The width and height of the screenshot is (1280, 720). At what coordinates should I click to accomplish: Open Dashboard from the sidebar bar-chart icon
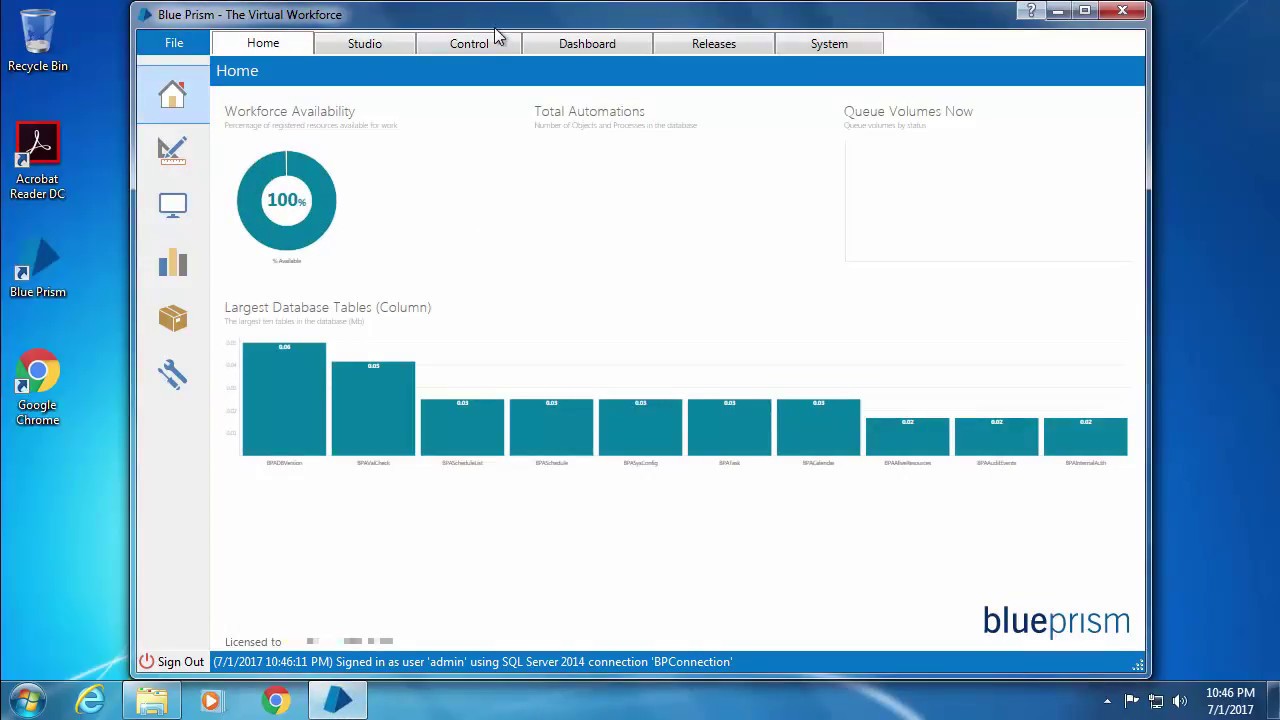point(172,262)
